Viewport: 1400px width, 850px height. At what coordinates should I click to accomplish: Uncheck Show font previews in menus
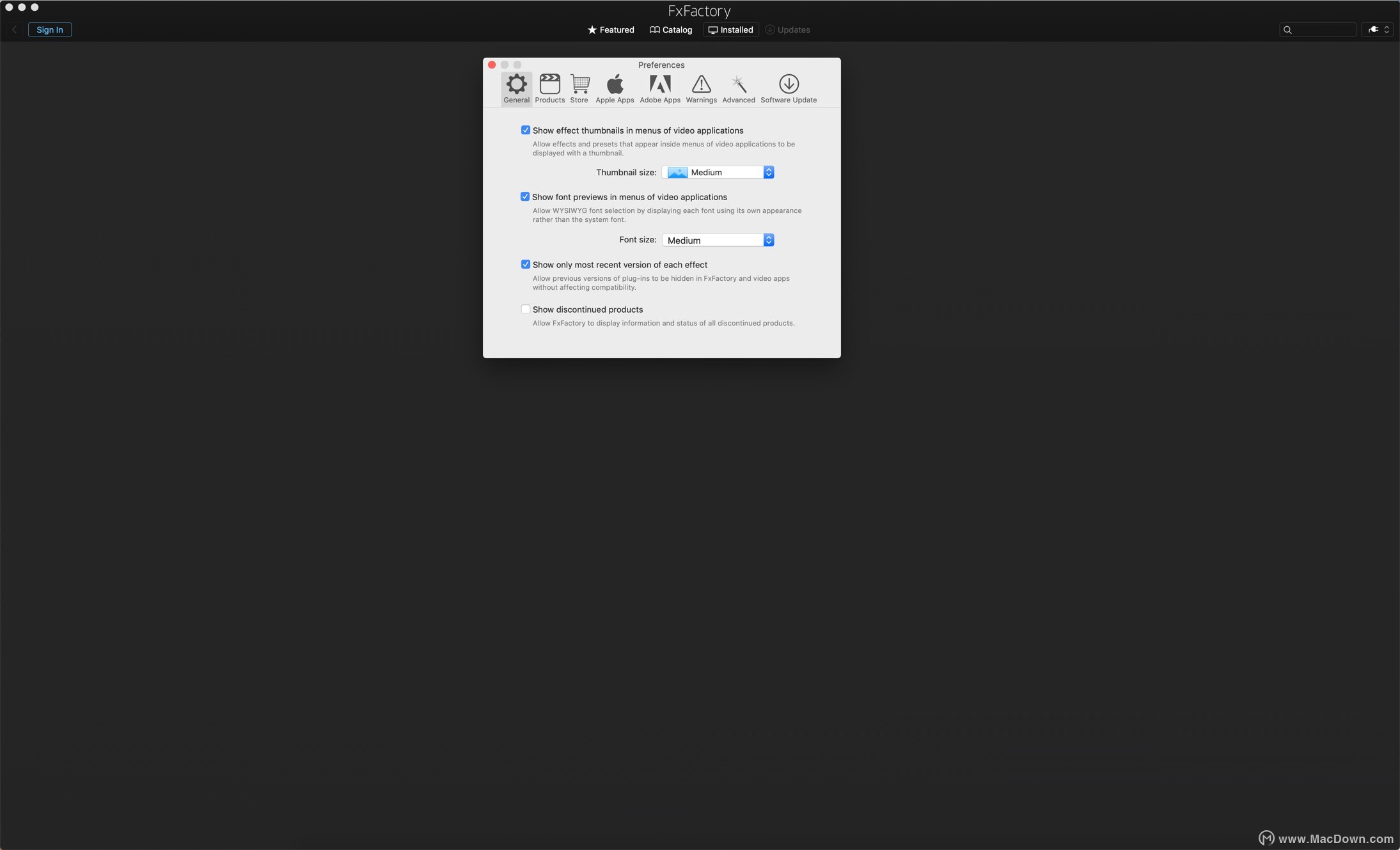[x=525, y=197]
